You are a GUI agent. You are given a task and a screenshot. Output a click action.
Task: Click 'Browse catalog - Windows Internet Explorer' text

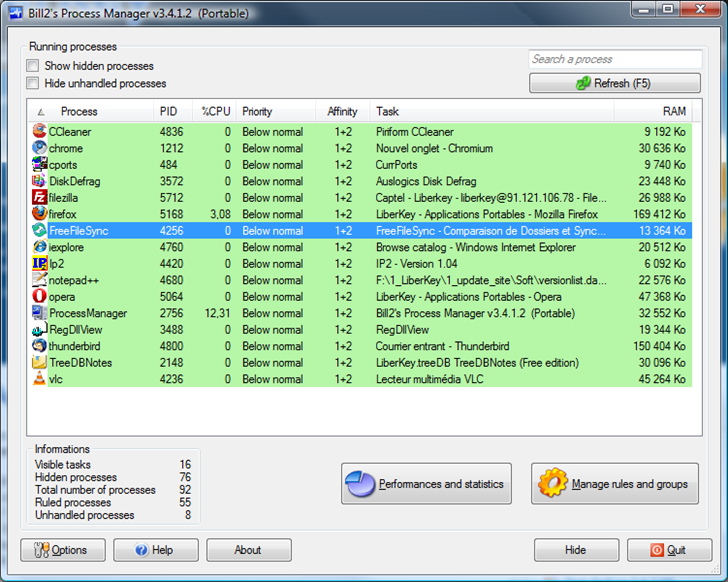[x=475, y=247]
